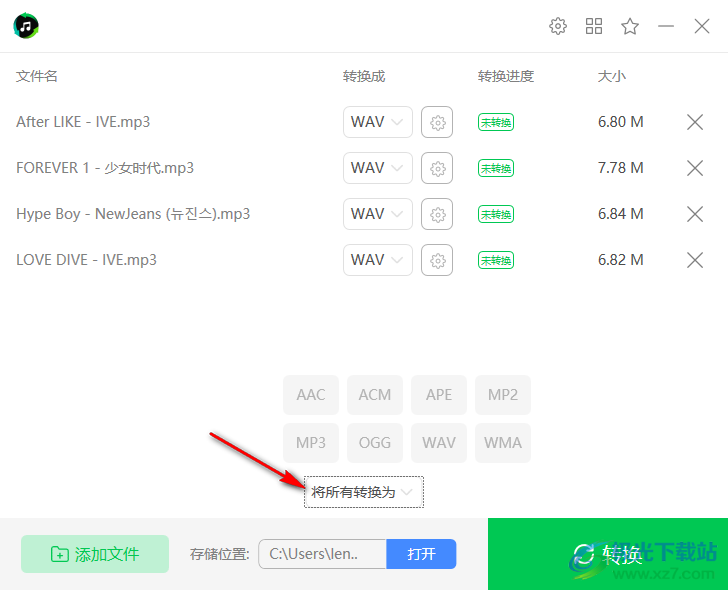Click 未转换 status badge for Hype Boy
Screen dimensions: 728x590
[x=496, y=214]
